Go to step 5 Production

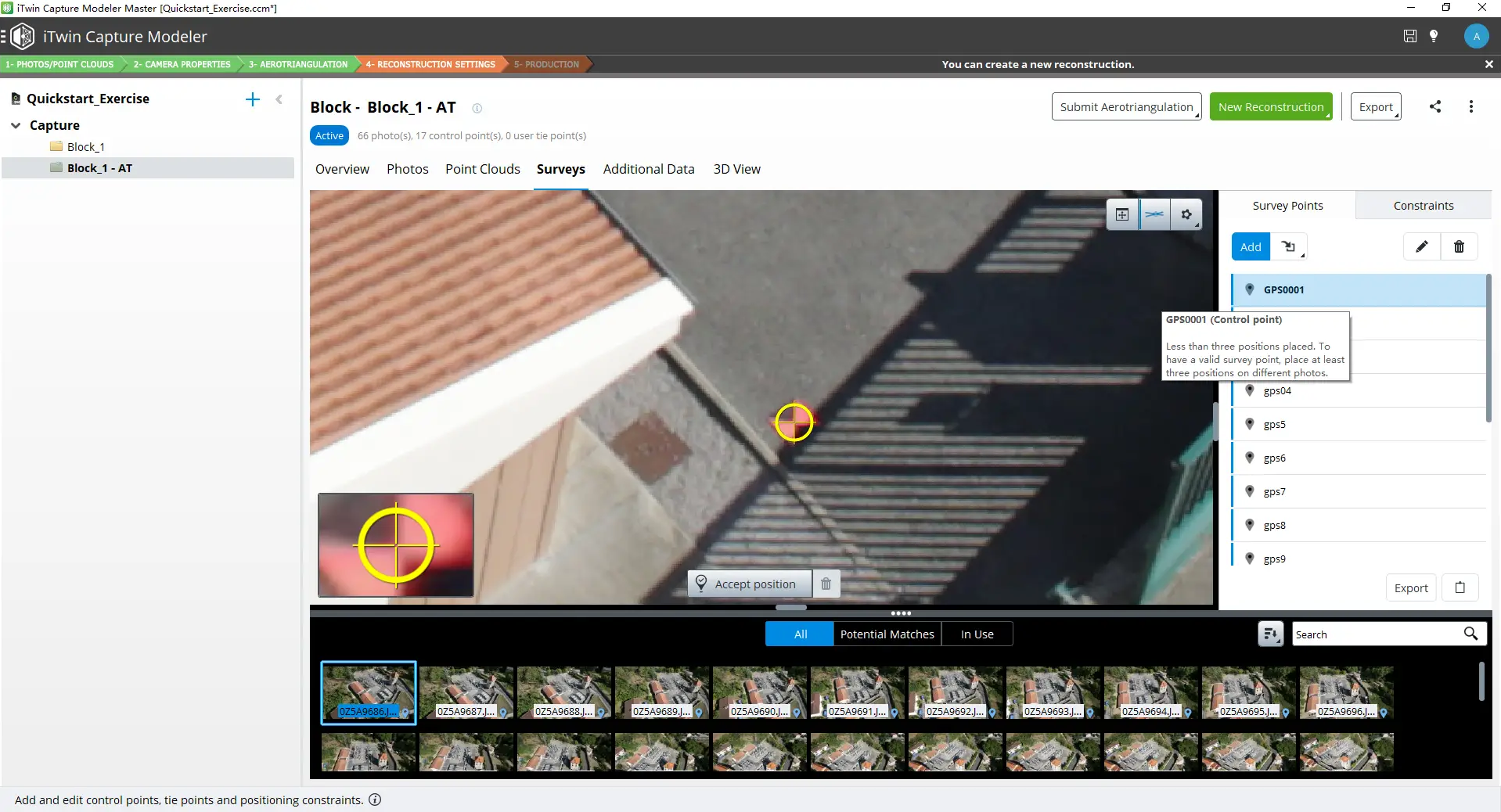pyautogui.click(x=547, y=64)
